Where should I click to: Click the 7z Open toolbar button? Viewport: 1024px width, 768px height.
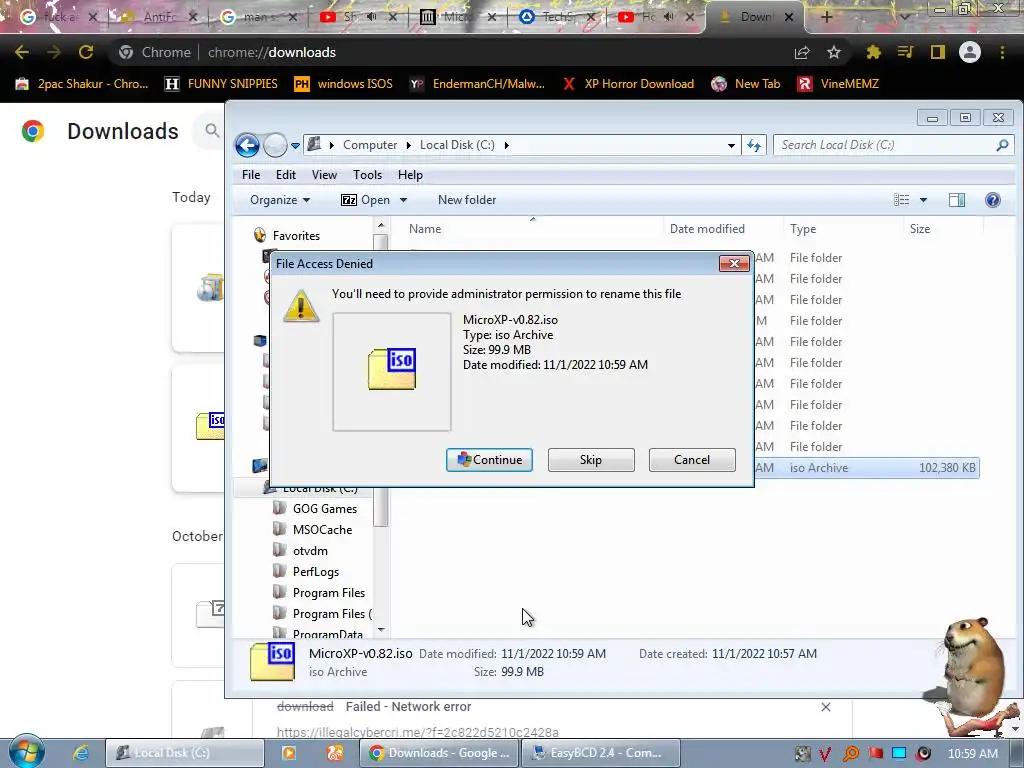coord(366,200)
